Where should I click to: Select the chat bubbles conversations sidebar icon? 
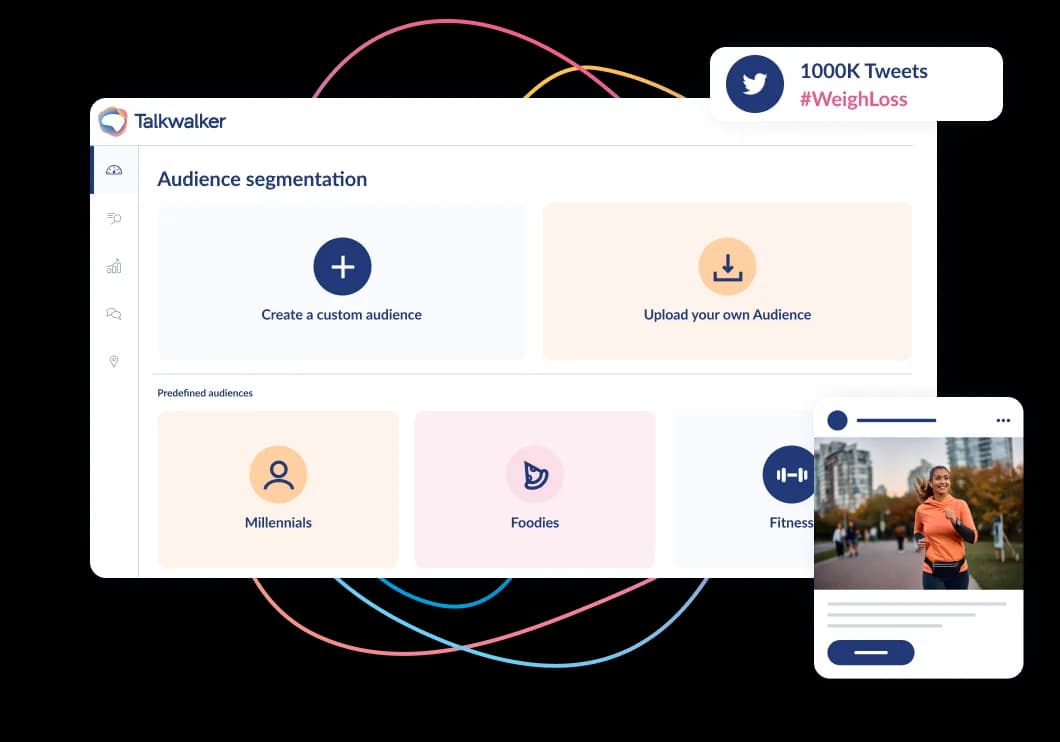click(114, 314)
